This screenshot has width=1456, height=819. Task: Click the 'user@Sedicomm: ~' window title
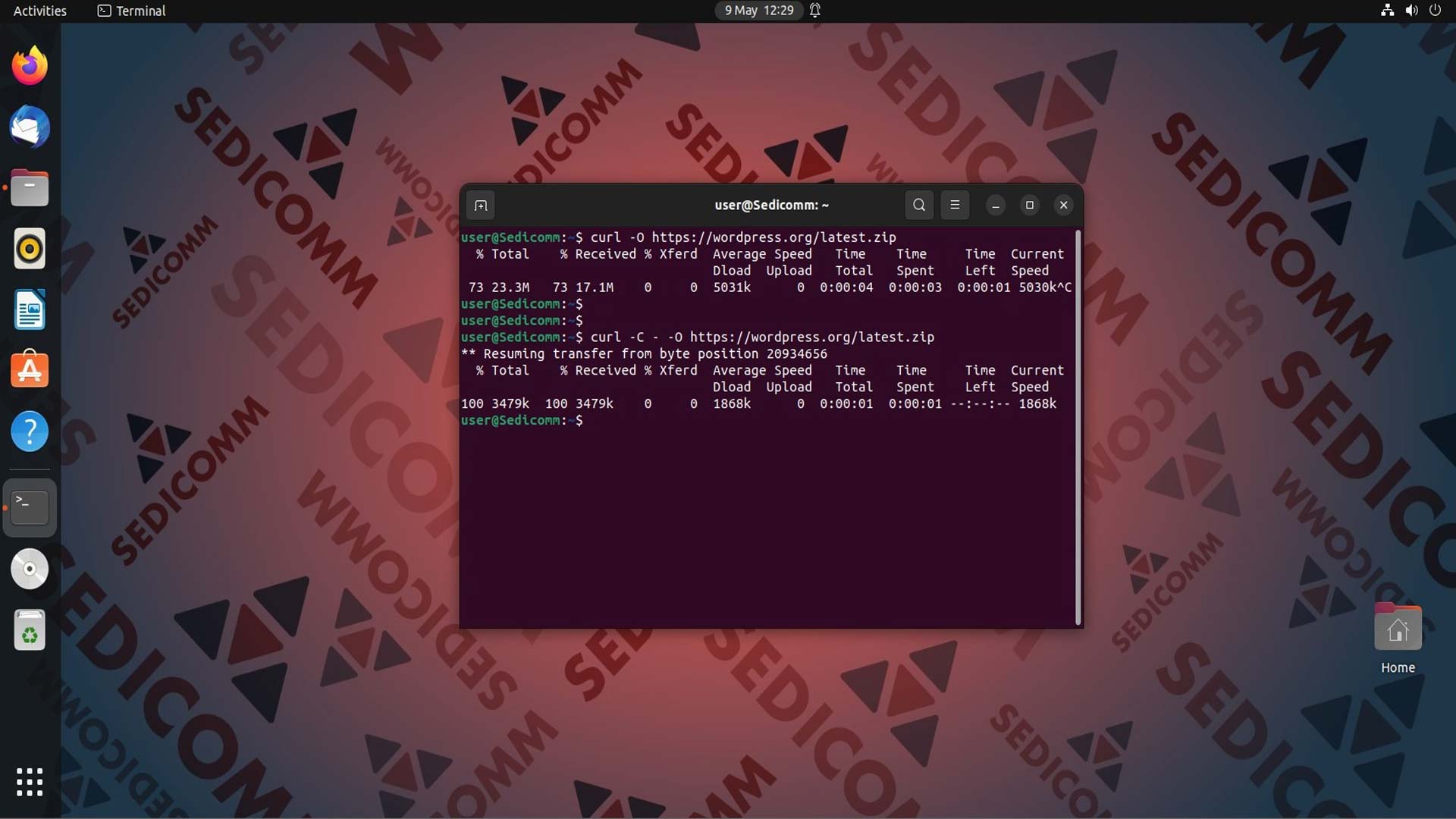(771, 206)
